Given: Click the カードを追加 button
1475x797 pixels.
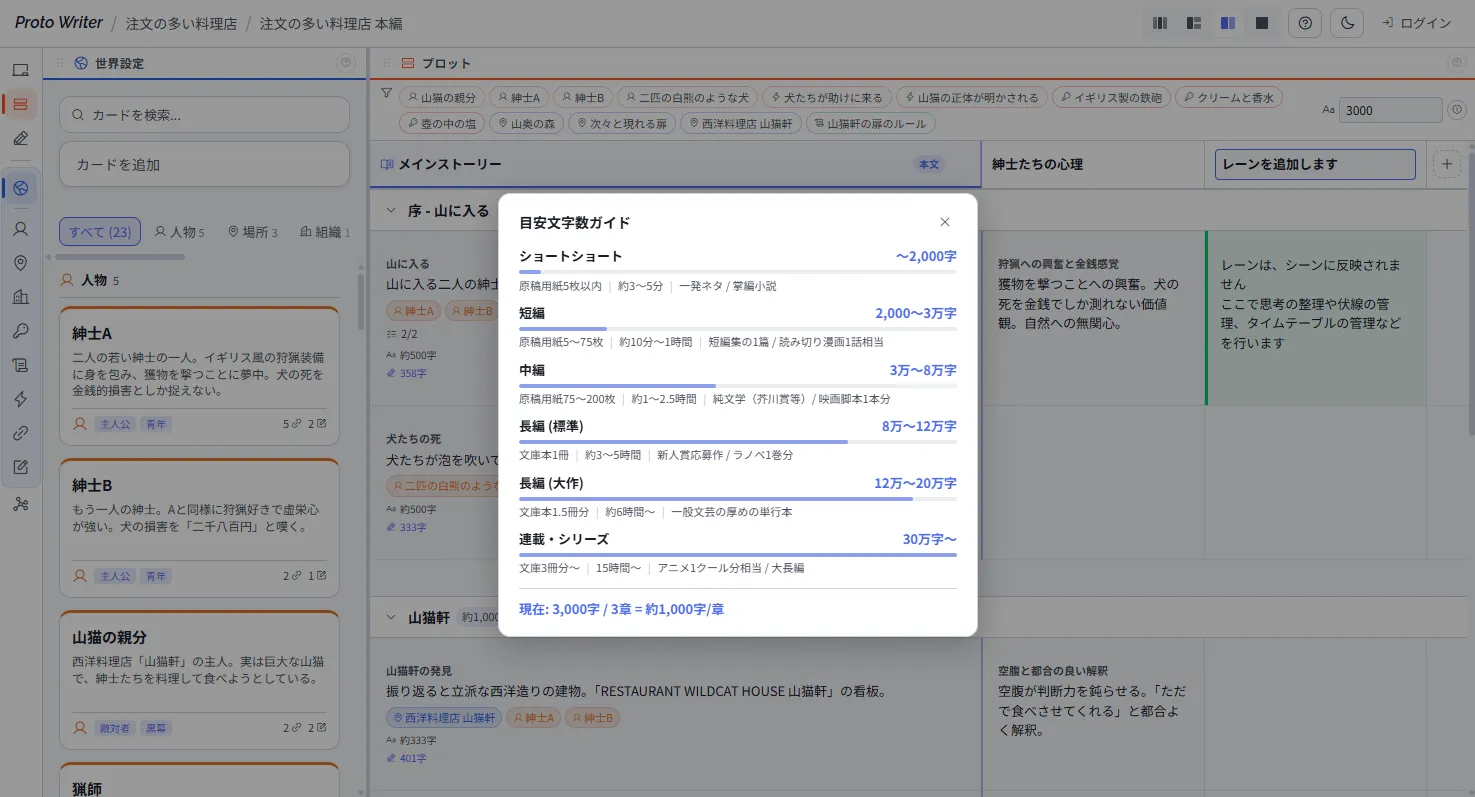Looking at the screenshot, I should (x=204, y=164).
